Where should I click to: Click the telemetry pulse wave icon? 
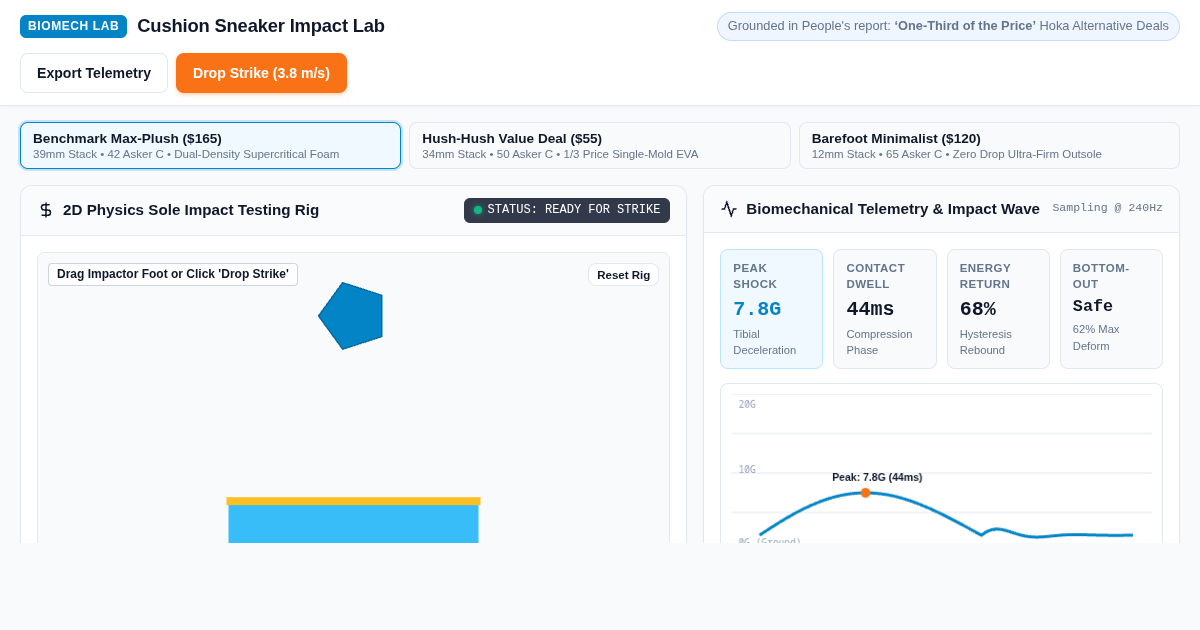(729, 209)
